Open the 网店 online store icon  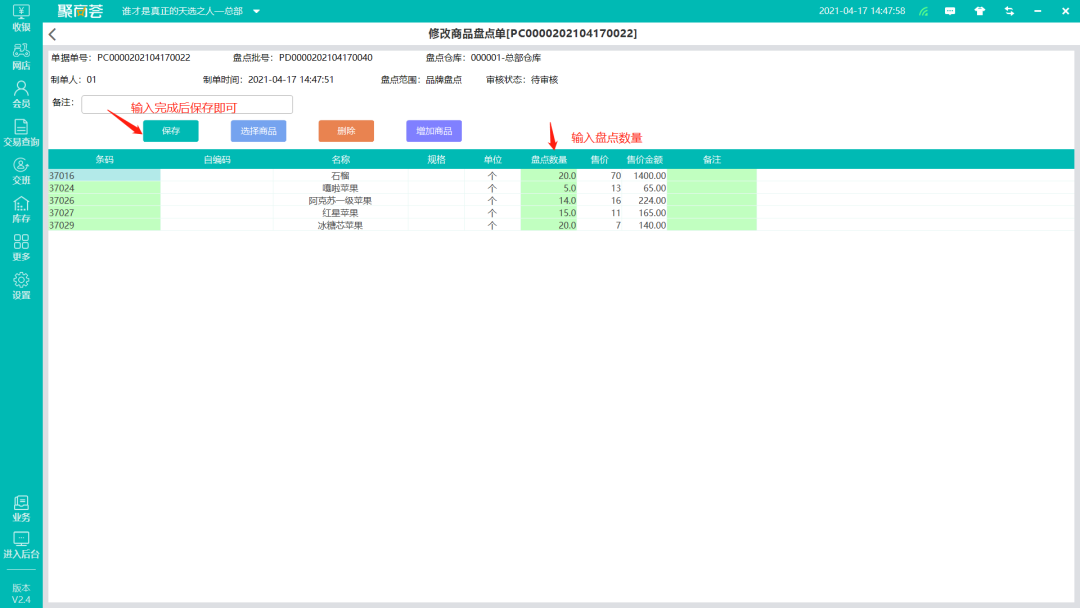tap(21, 55)
